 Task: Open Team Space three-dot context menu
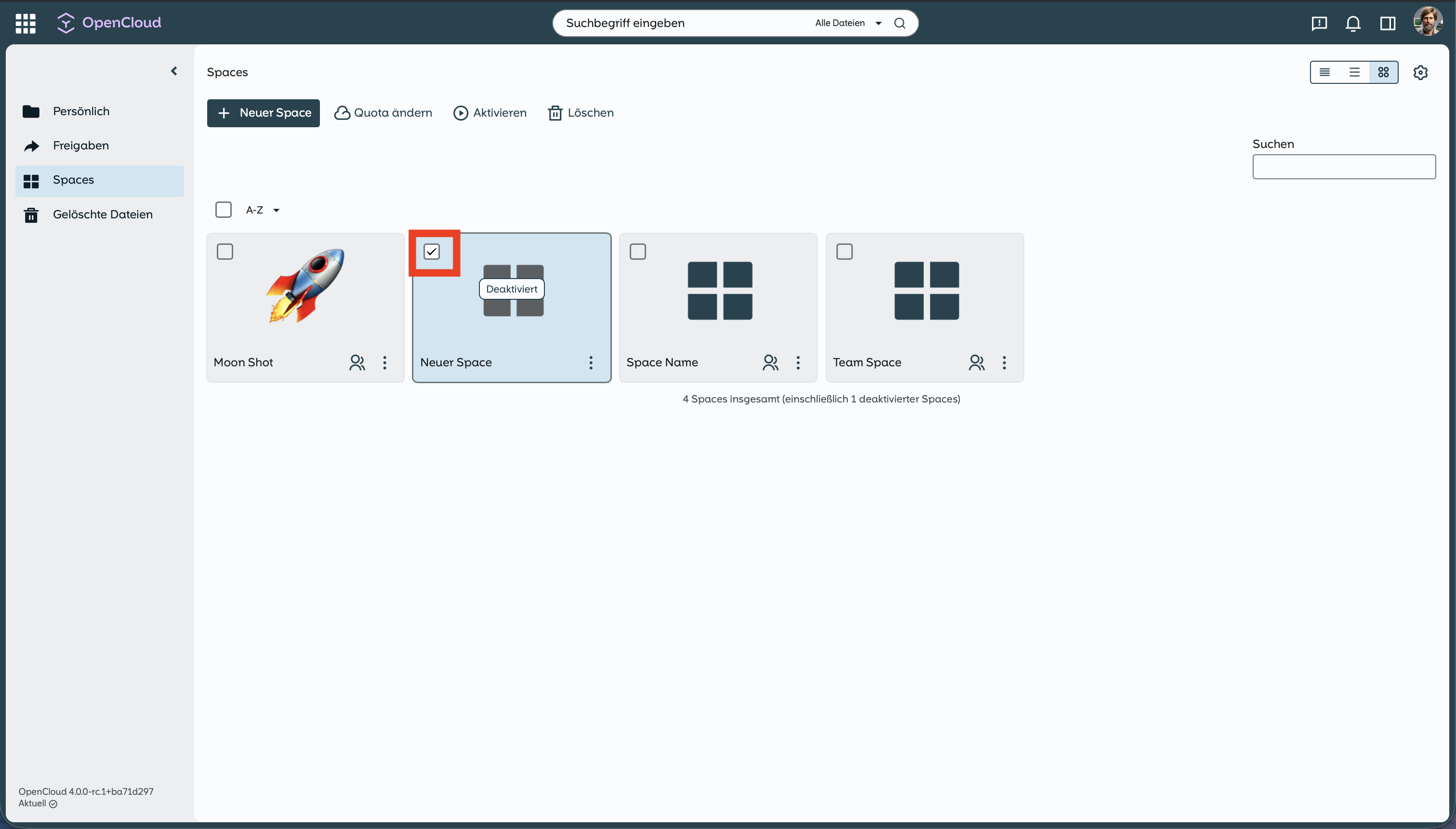point(1004,362)
